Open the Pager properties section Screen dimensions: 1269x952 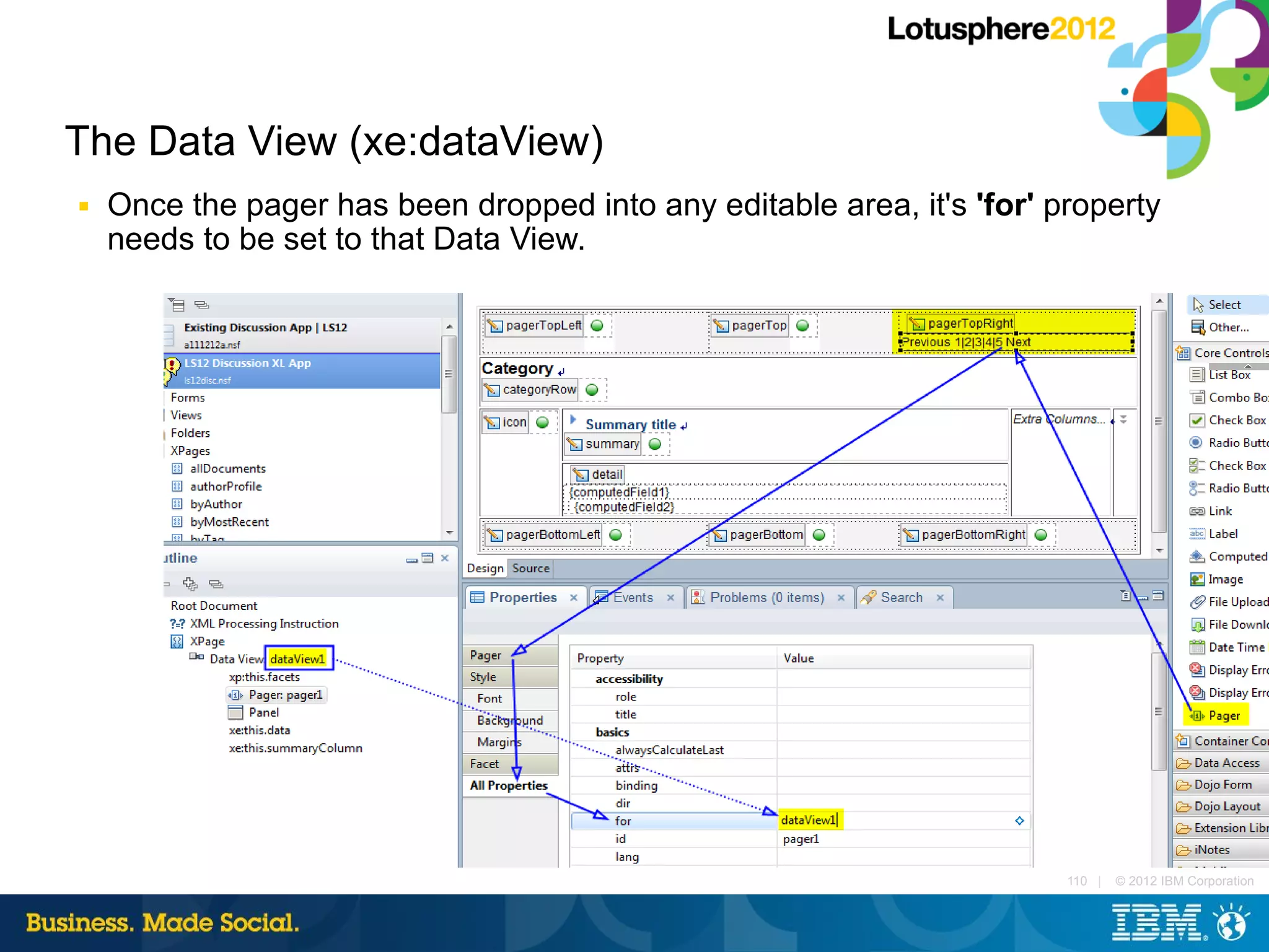[x=511, y=655]
